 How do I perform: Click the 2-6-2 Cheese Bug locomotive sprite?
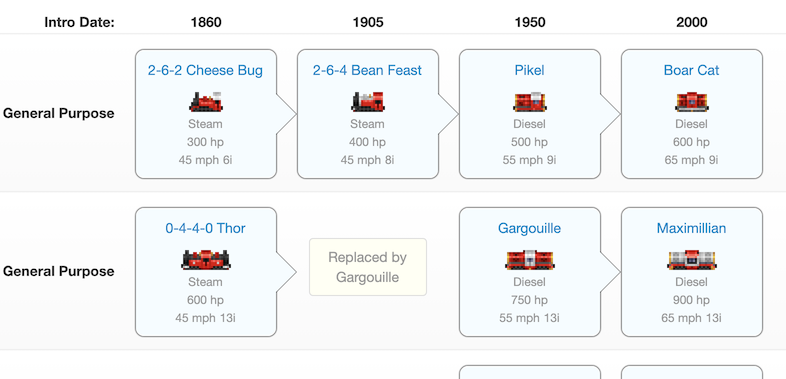click(206, 101)
